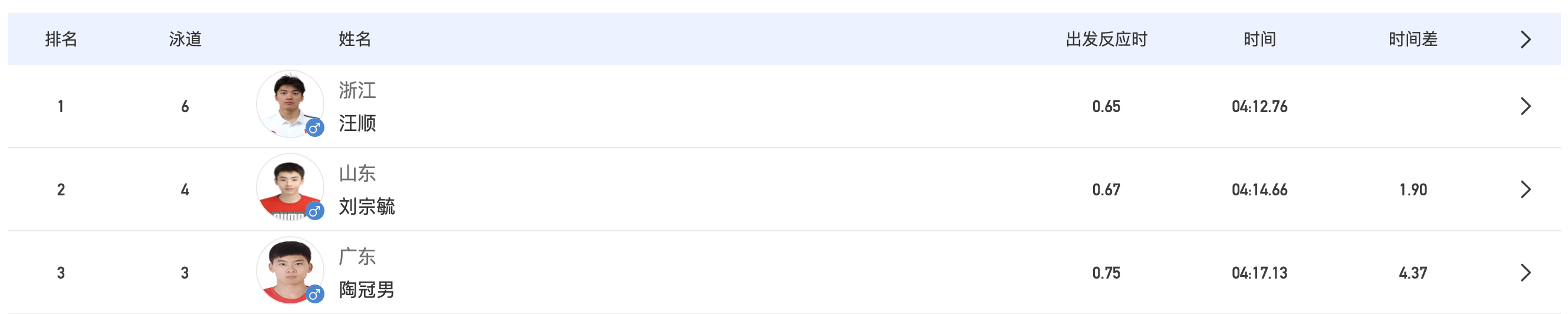This screenshot has height=314, width=1568.
Task: Open athlete name link 刘宗毓
Action: [366, 207]
